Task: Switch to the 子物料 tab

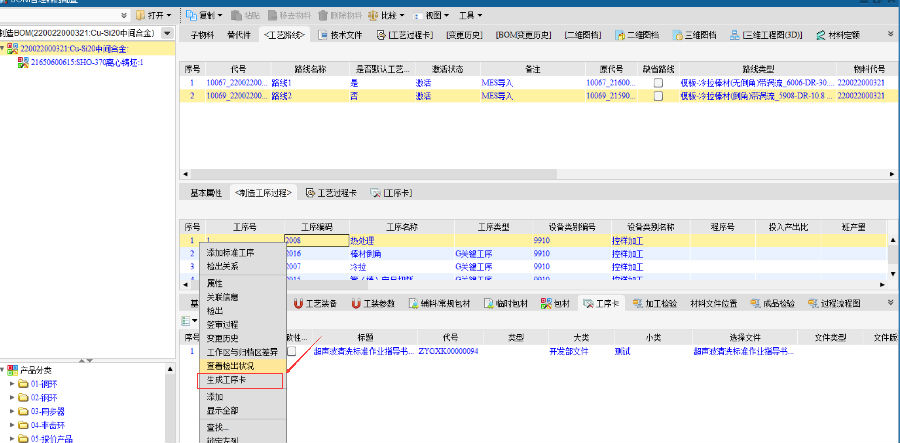Action: (203, 35)
